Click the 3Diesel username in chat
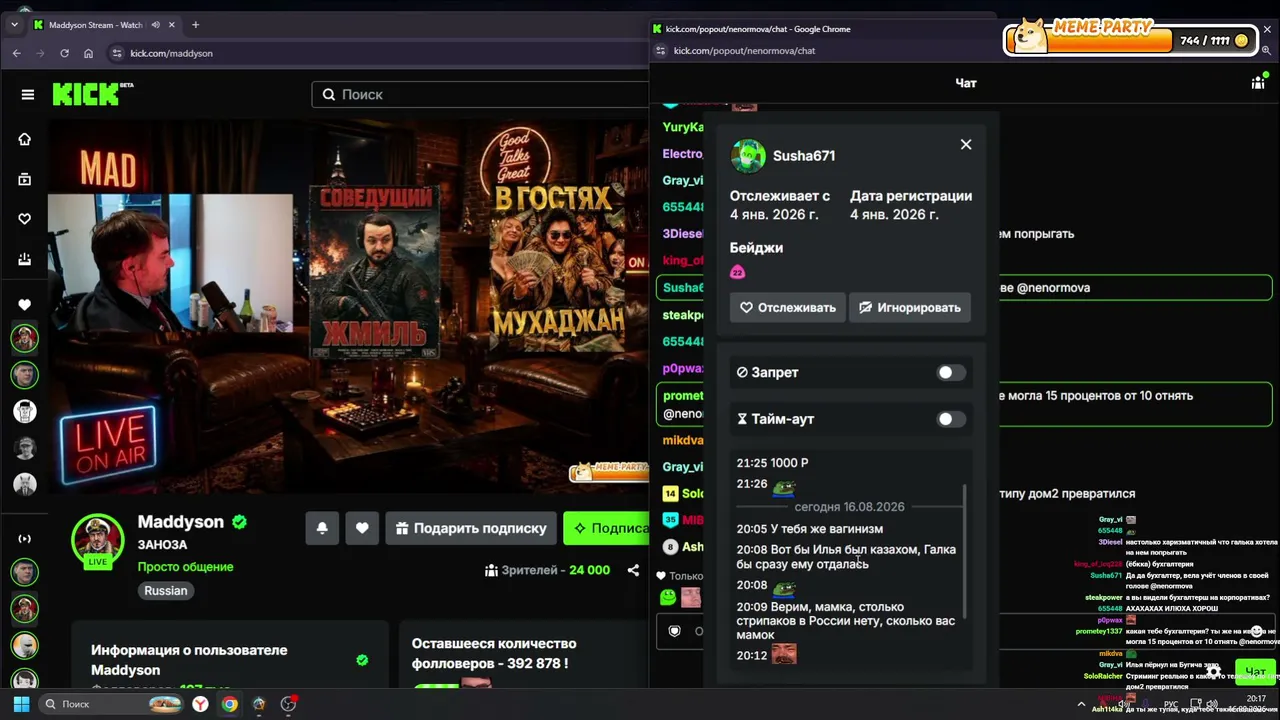The image size is (1280, 720). tap(682, 234)
